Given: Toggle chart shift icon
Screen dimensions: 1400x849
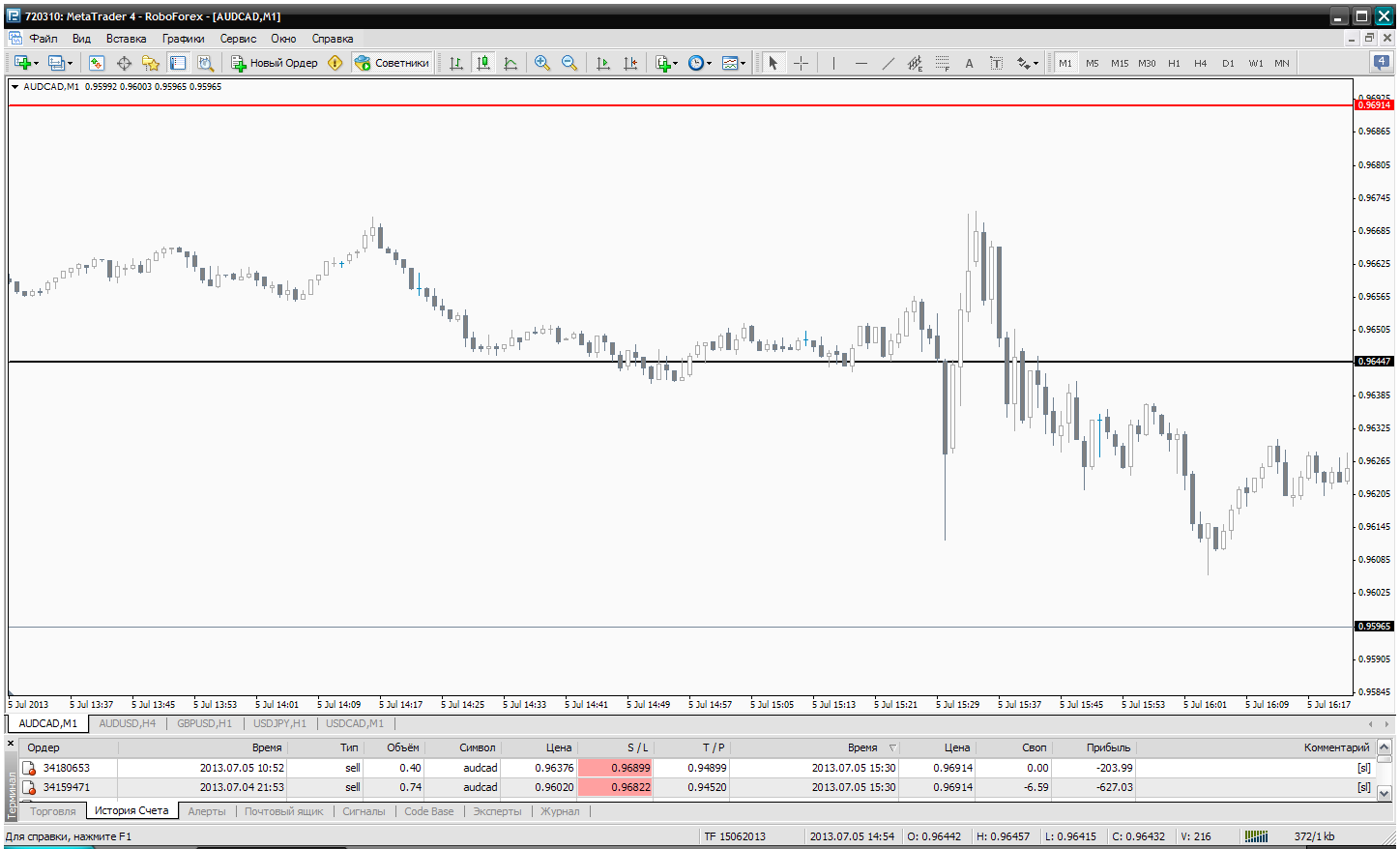Looking at the screenshot, I should pos(630,63).
